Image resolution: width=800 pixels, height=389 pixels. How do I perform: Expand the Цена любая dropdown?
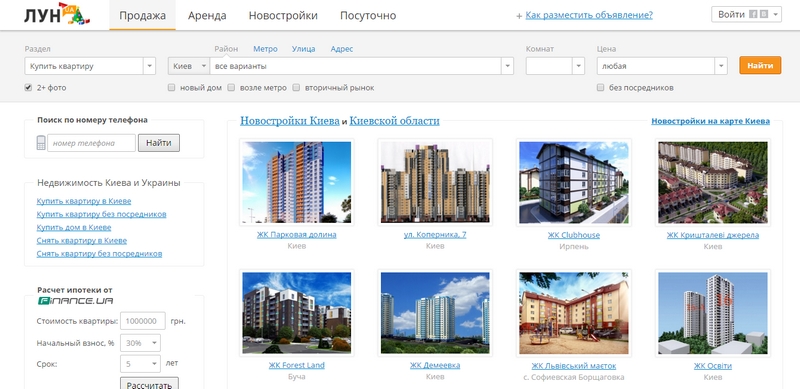pyautogui.click(x=662, y=66)
